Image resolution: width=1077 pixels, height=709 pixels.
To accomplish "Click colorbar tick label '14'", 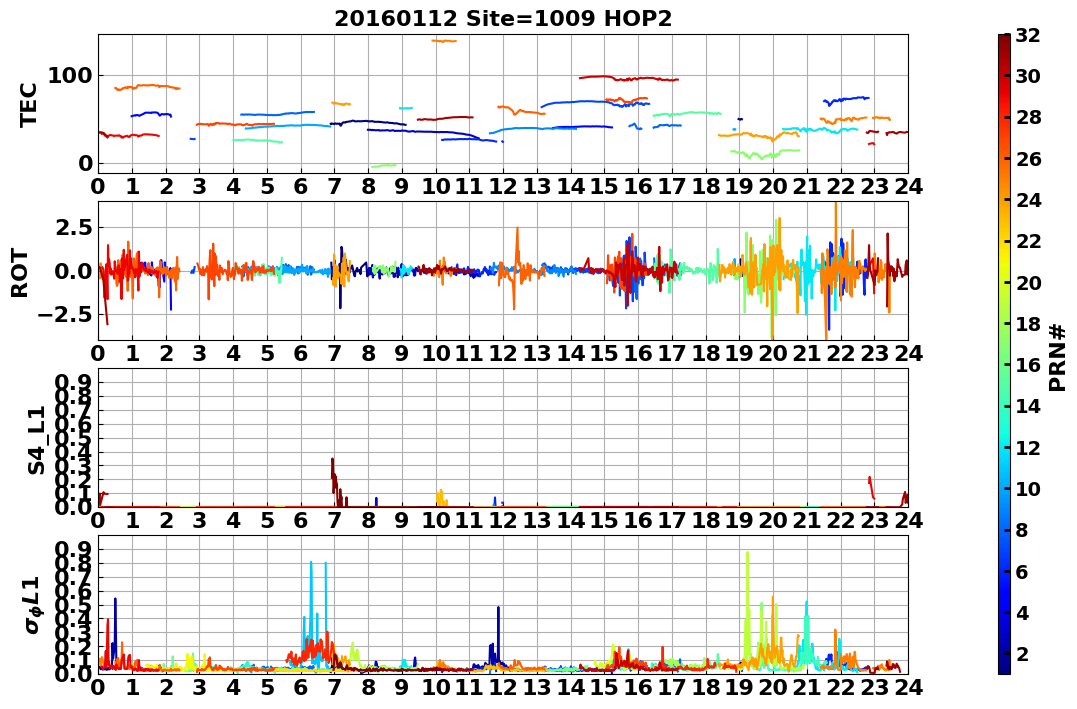I will [1028, 406].
